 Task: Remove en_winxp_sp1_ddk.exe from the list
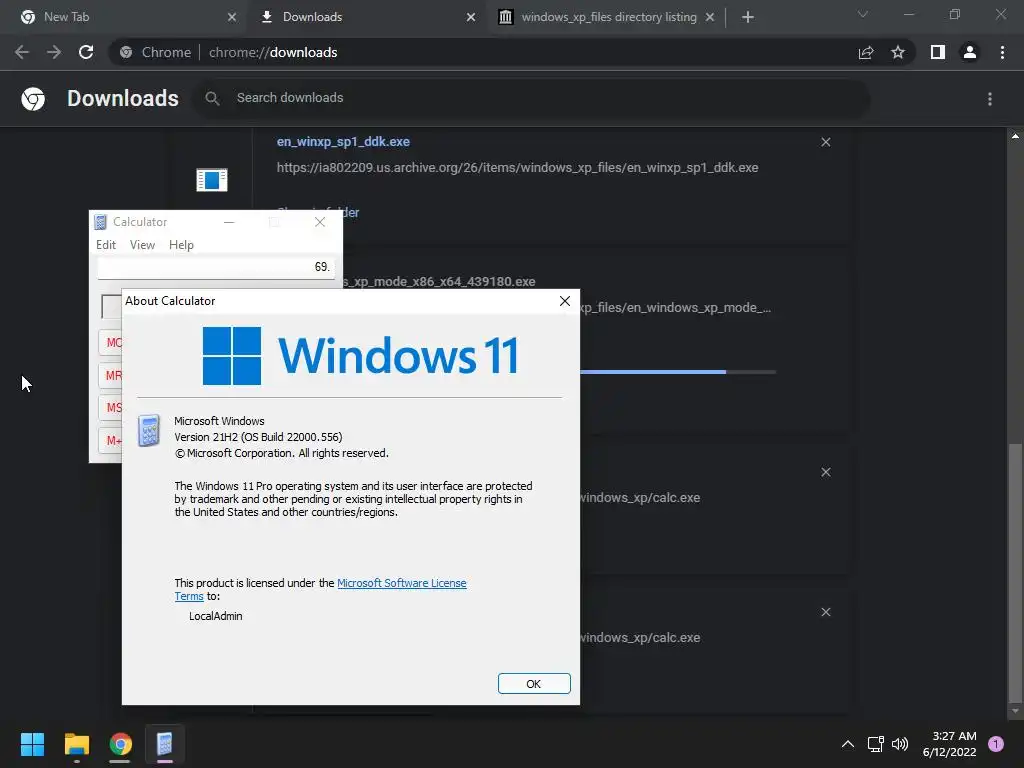(x=826, y=142)
